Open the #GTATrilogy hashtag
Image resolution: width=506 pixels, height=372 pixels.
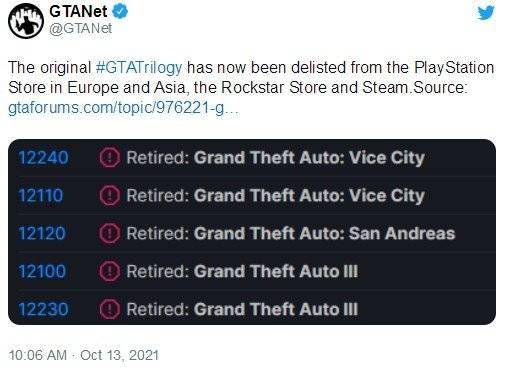(139, 68)
